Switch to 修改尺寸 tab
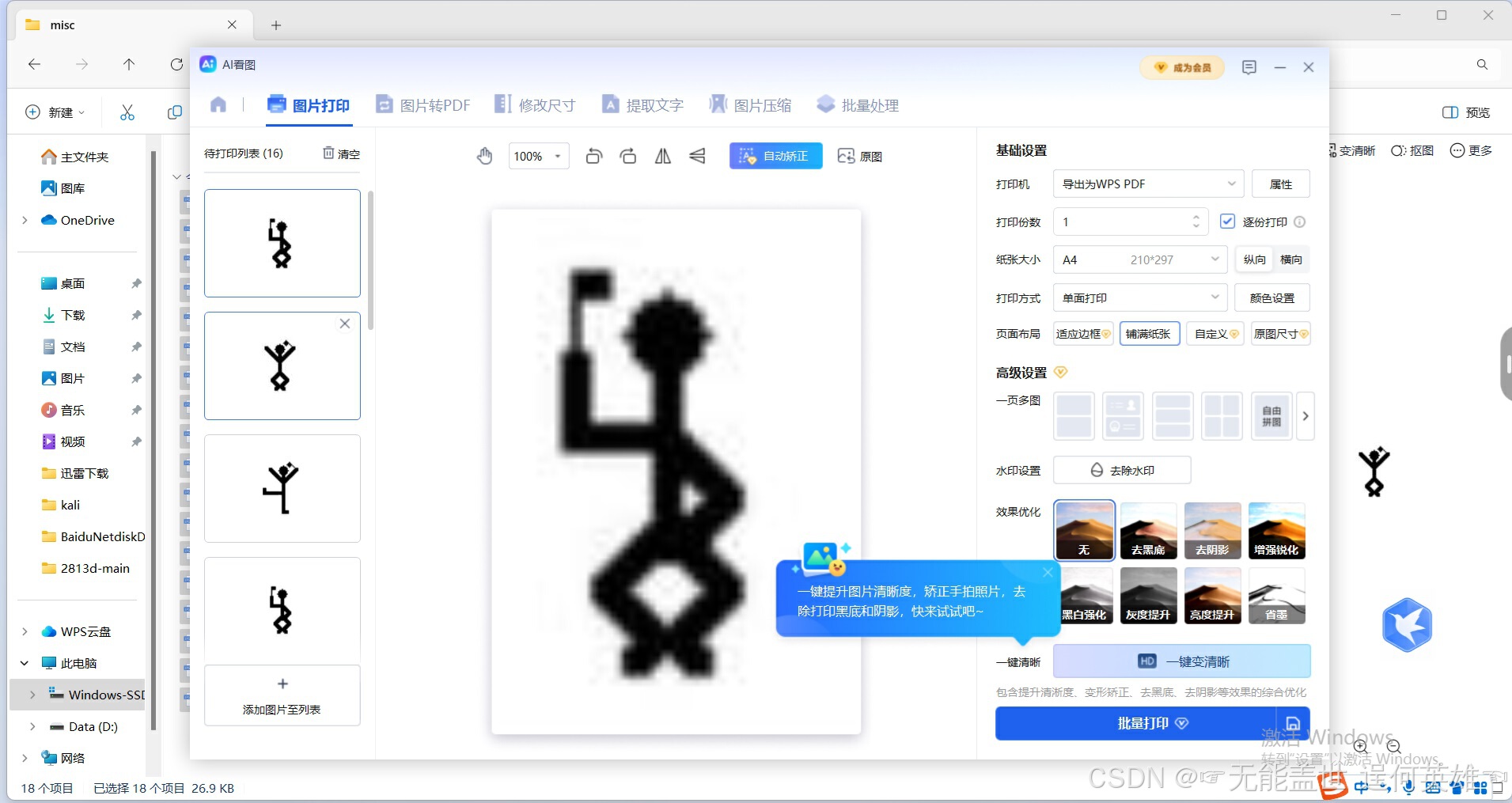The image size is (1512, 803). point(535,105)
